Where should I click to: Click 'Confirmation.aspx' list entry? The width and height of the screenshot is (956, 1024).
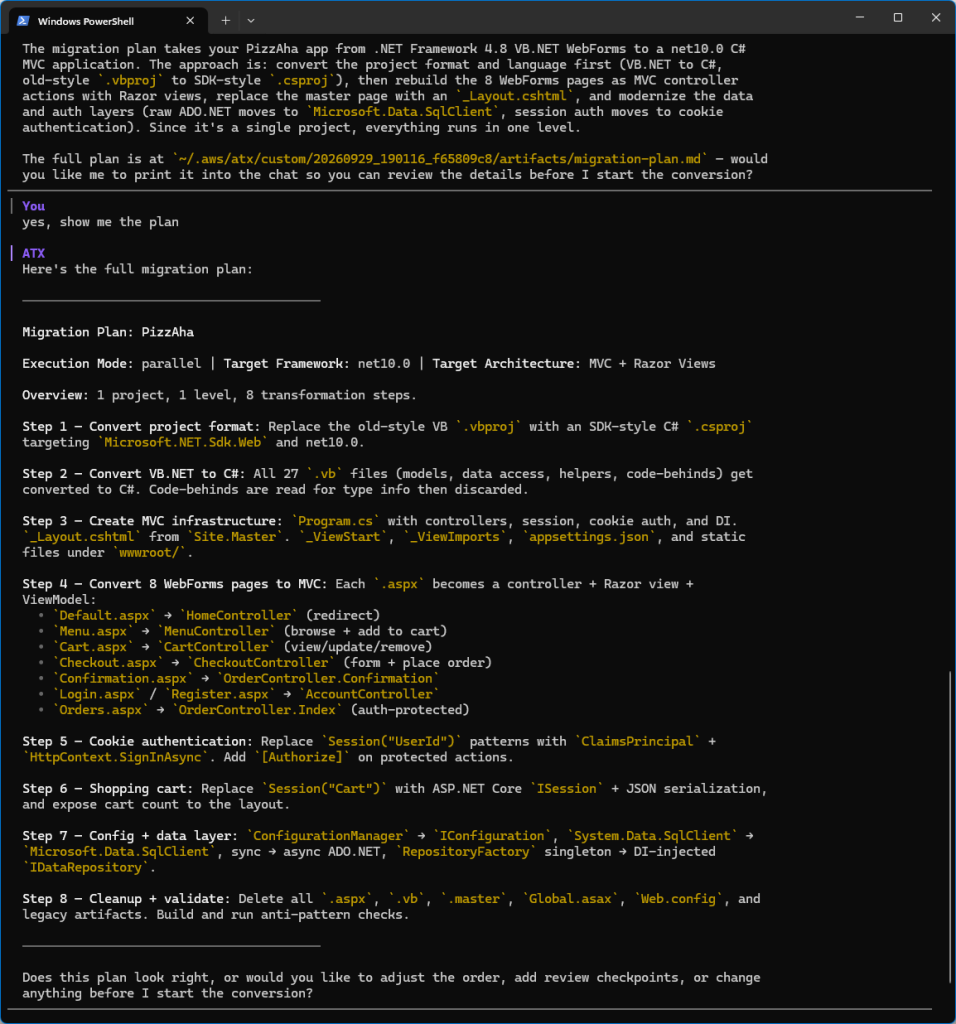[123, 679]
